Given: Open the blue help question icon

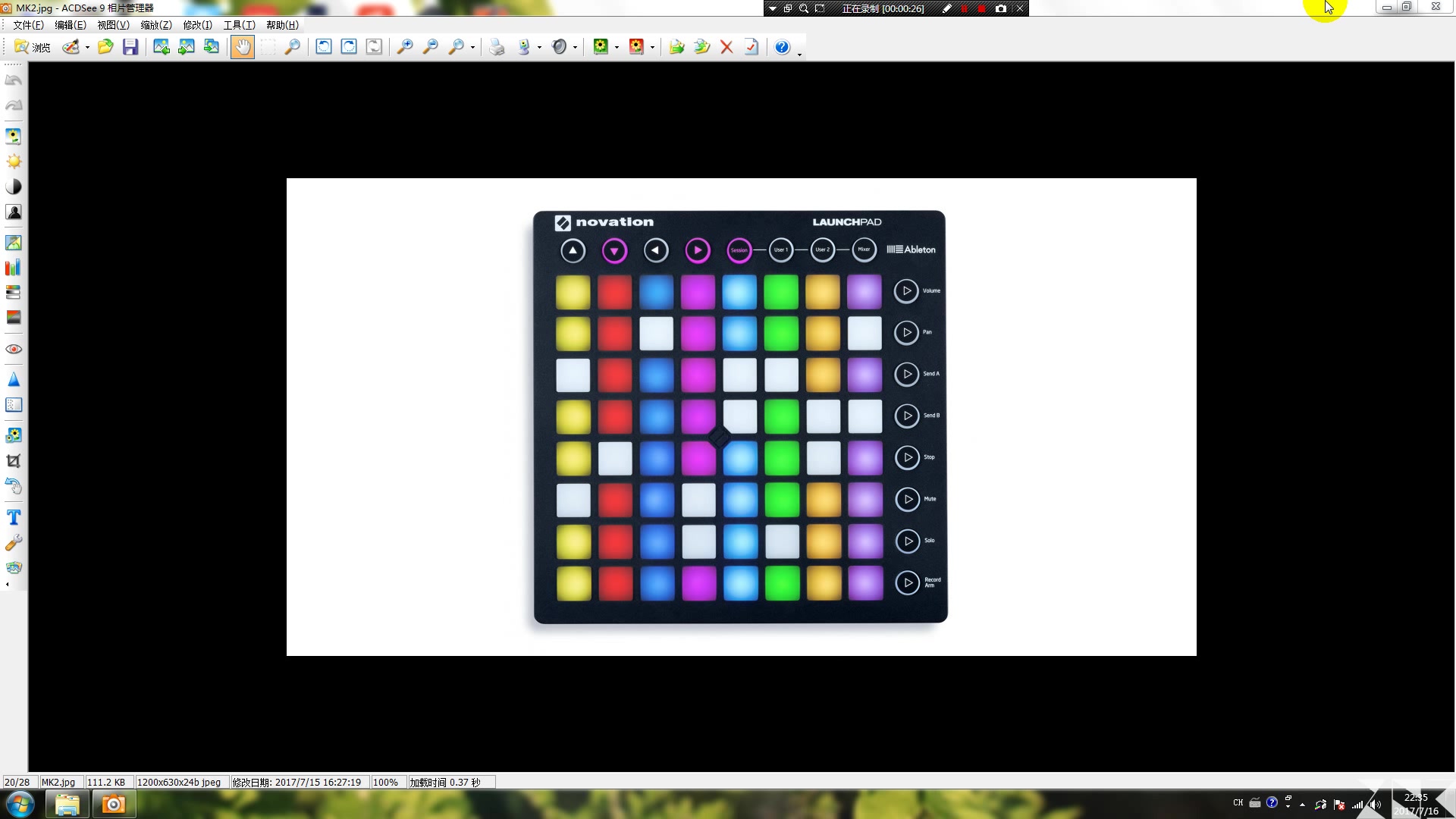Looking at the screenshot, I should [x=783, y=47].
